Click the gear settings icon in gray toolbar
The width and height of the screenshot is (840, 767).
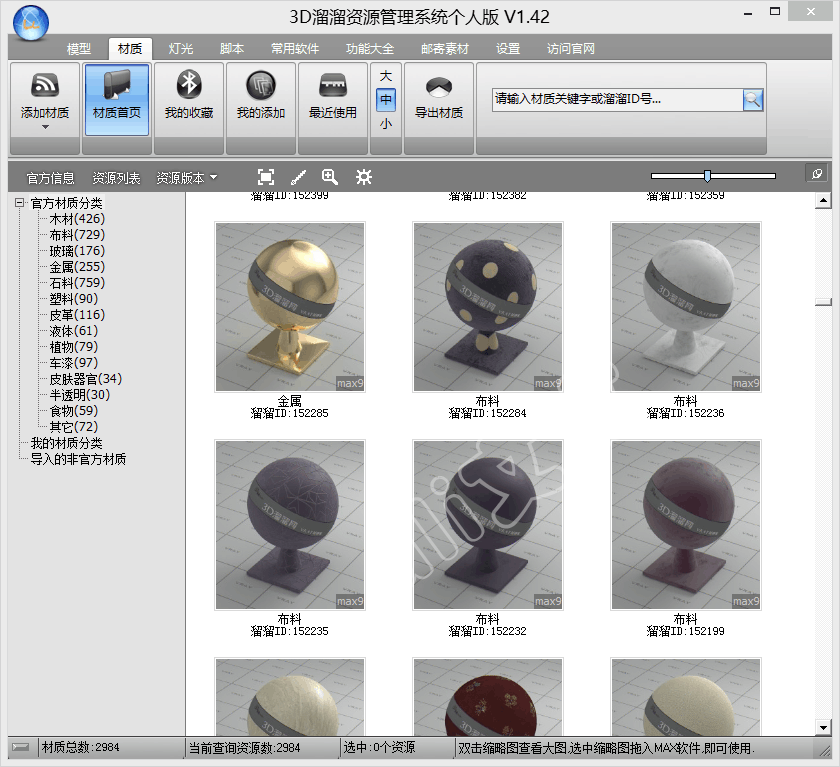pos(364,177)
